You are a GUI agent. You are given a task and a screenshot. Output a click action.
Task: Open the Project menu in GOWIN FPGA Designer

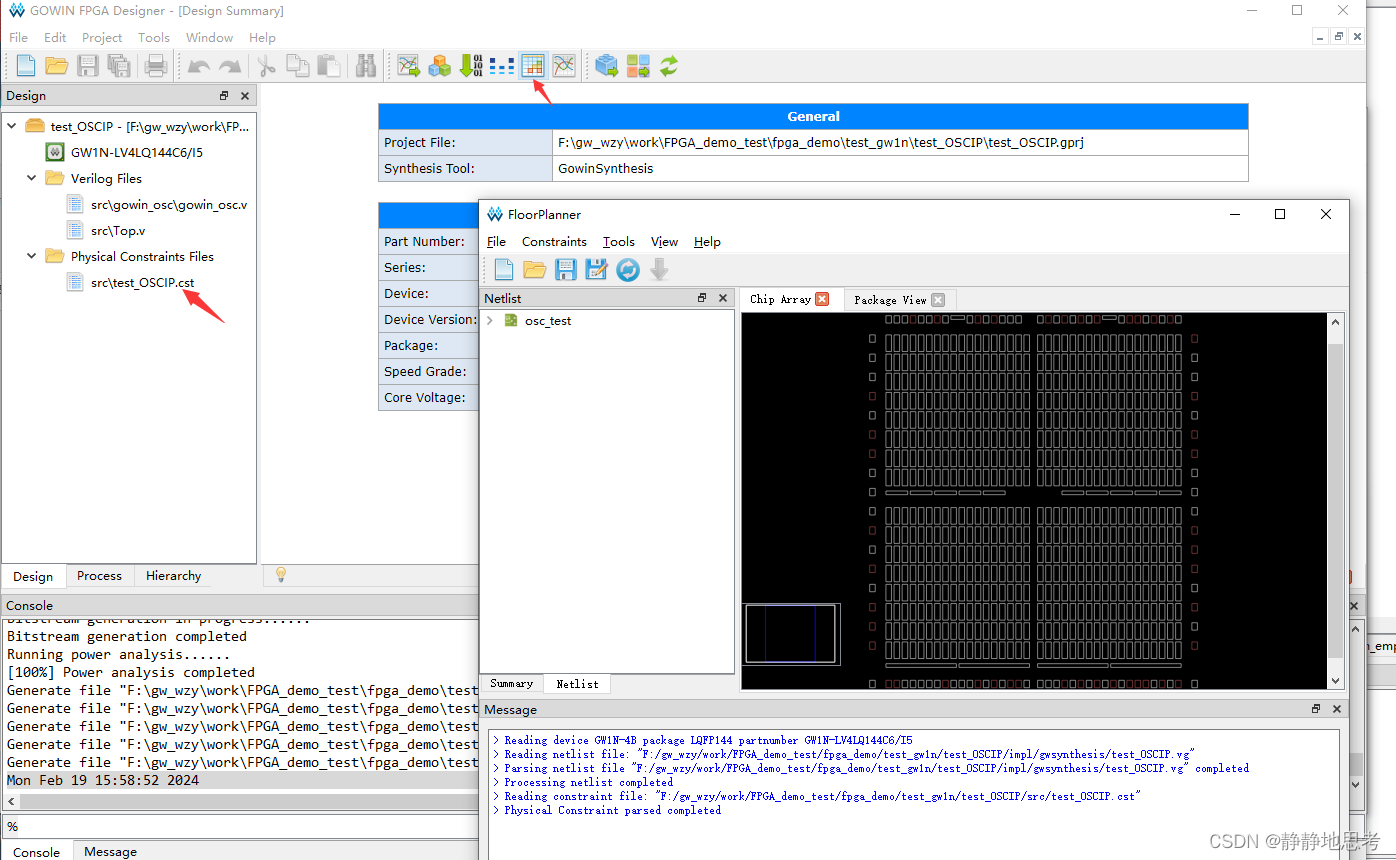click(x=102, y=37)
